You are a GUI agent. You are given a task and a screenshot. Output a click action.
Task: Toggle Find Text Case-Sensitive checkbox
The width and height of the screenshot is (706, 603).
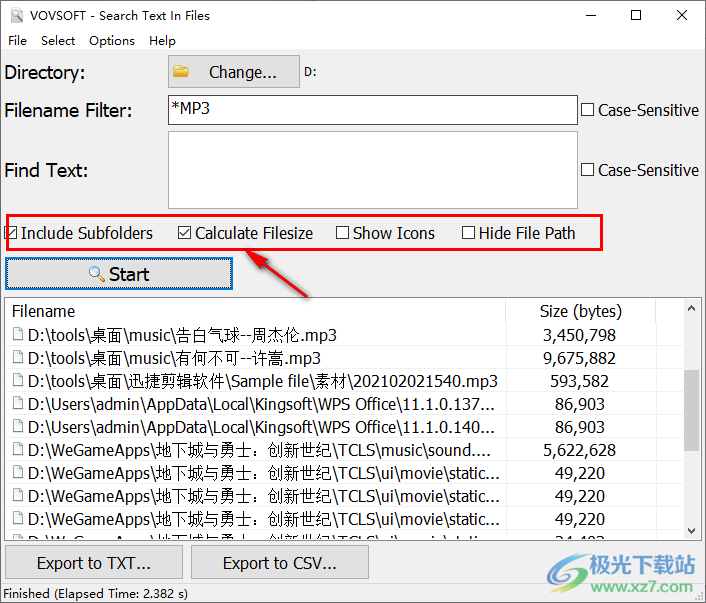coord(587,170)
